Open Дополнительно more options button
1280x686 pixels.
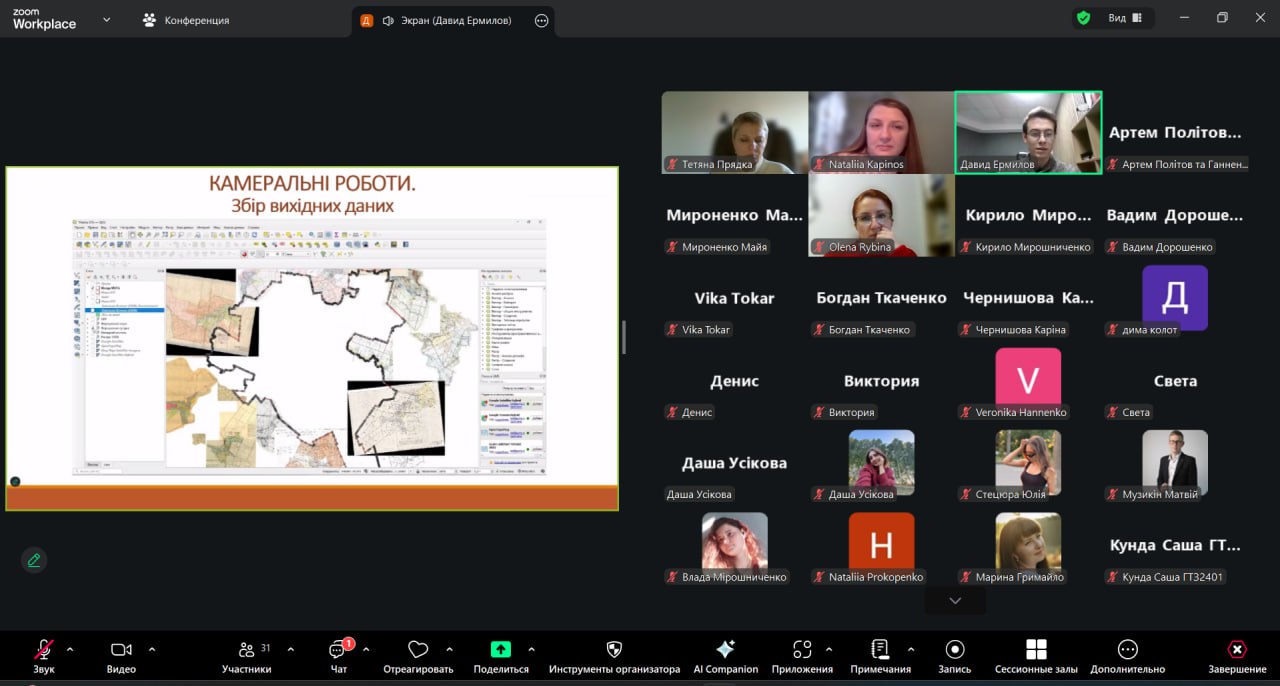[1127, 650]
